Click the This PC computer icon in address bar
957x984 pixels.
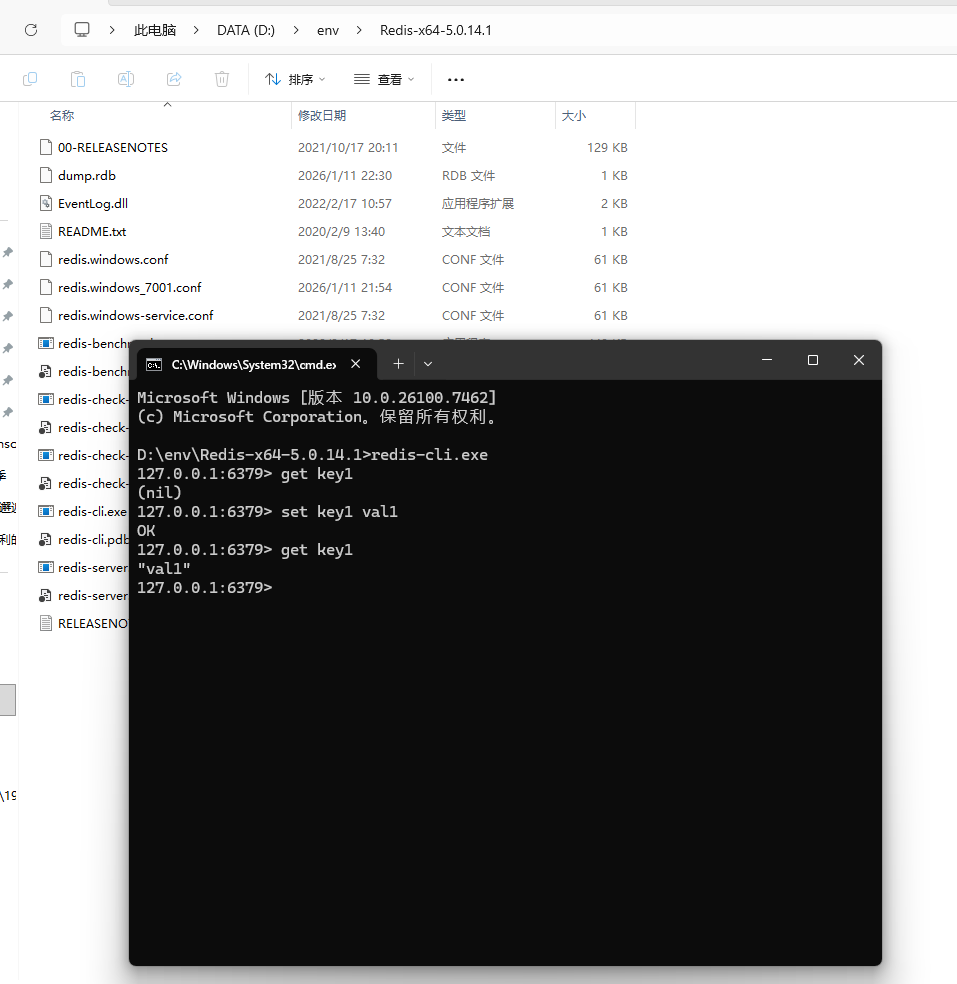tap(82, 29)
